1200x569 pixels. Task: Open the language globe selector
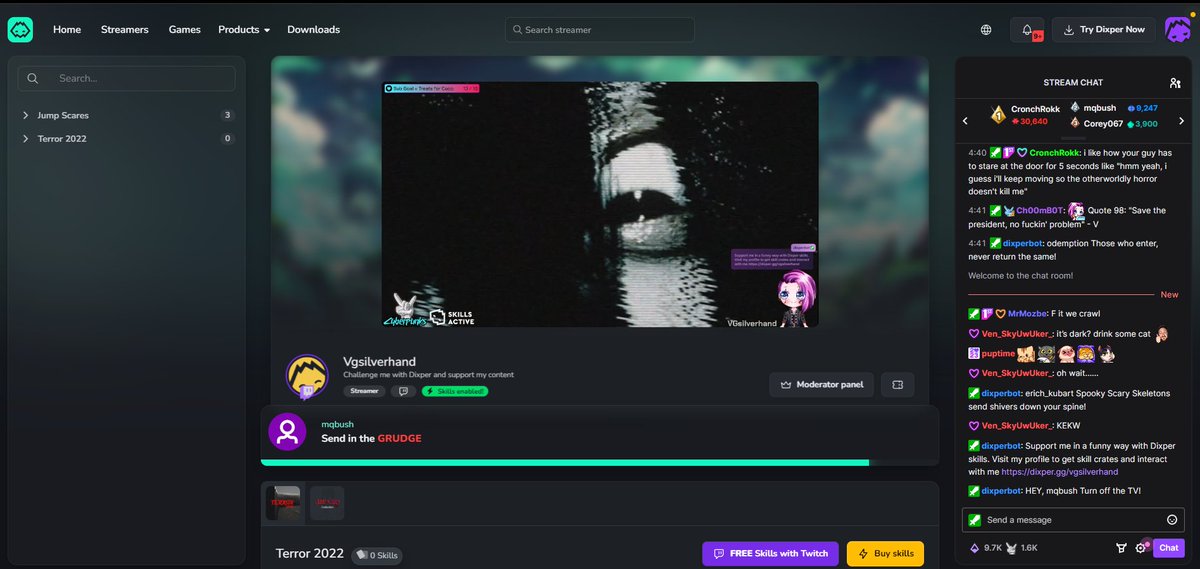tap(986, 30)
